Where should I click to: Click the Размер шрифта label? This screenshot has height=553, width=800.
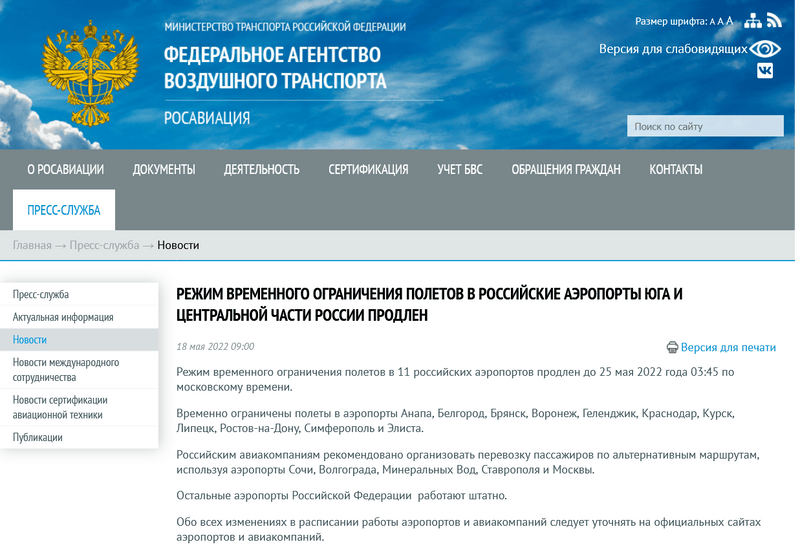coord(671,21)
